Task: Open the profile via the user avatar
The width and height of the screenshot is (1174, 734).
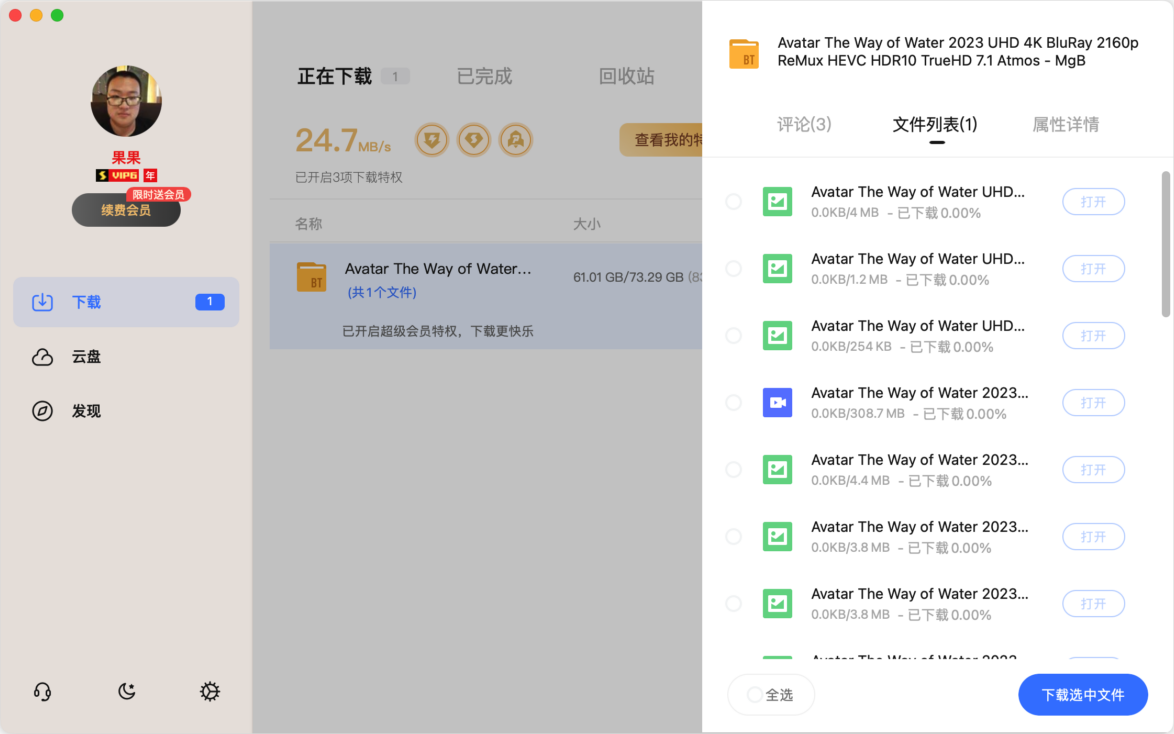Action: pos(127,101)
